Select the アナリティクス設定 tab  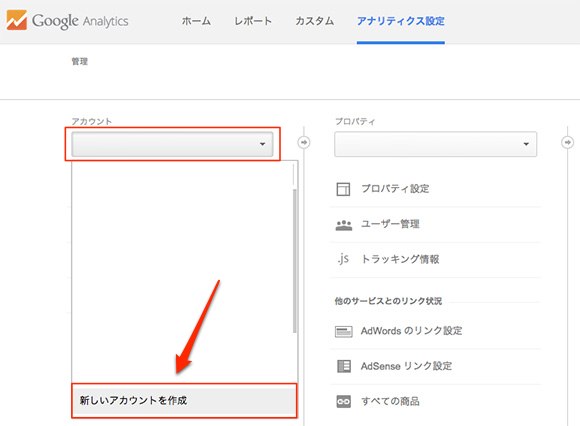coord(401,21)
